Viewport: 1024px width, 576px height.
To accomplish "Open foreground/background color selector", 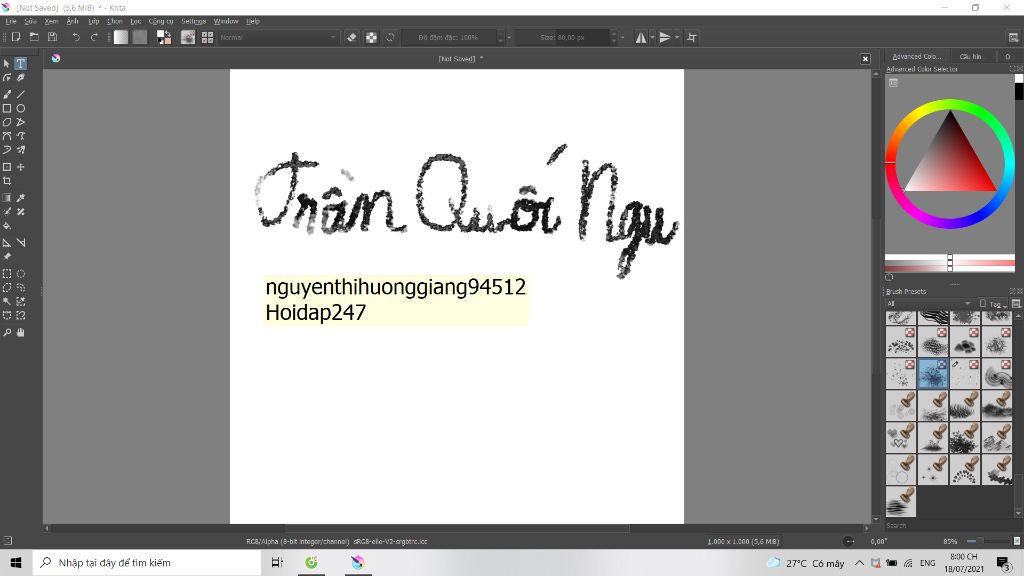I will (x=164, y=37).
